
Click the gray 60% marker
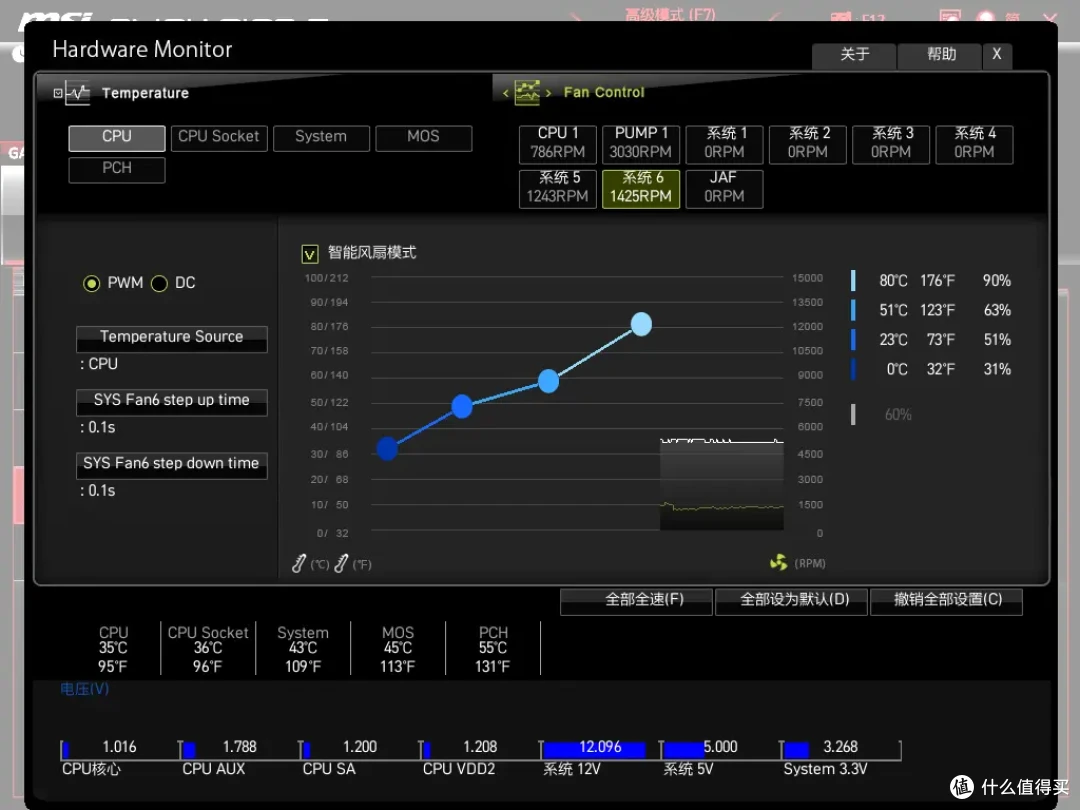[853, 415]
